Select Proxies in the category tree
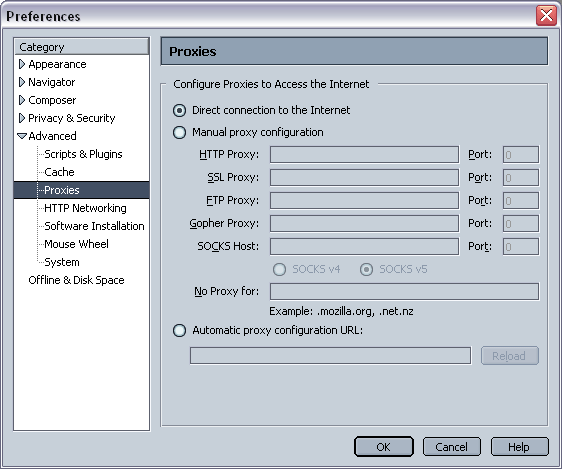The width and height of the screenshot is (562, 469). (62, 190)
